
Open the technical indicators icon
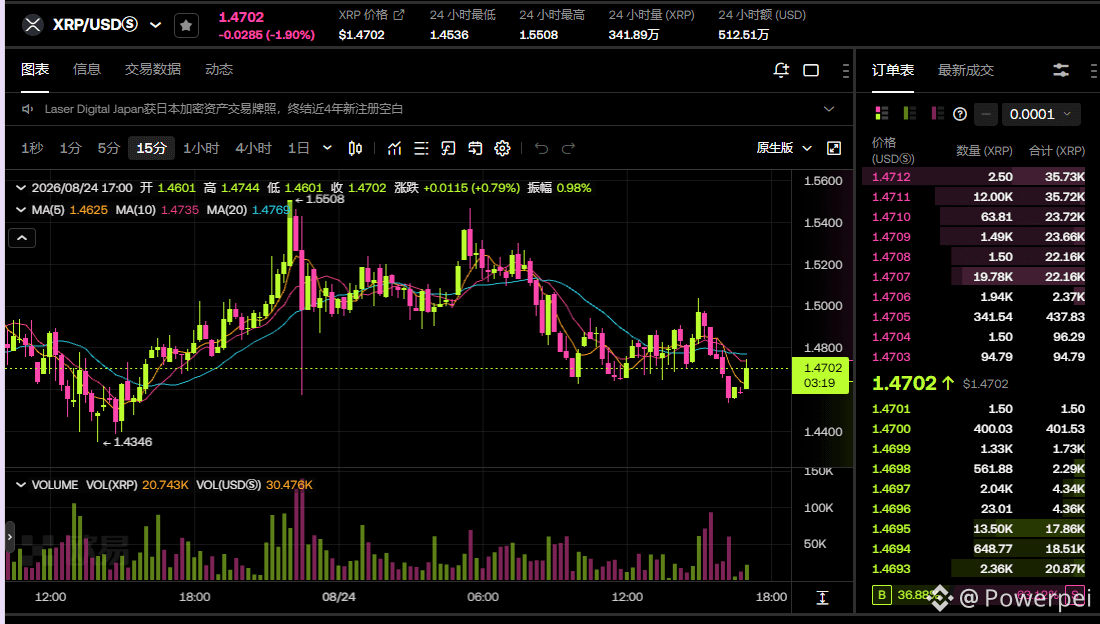coord(394,148)
